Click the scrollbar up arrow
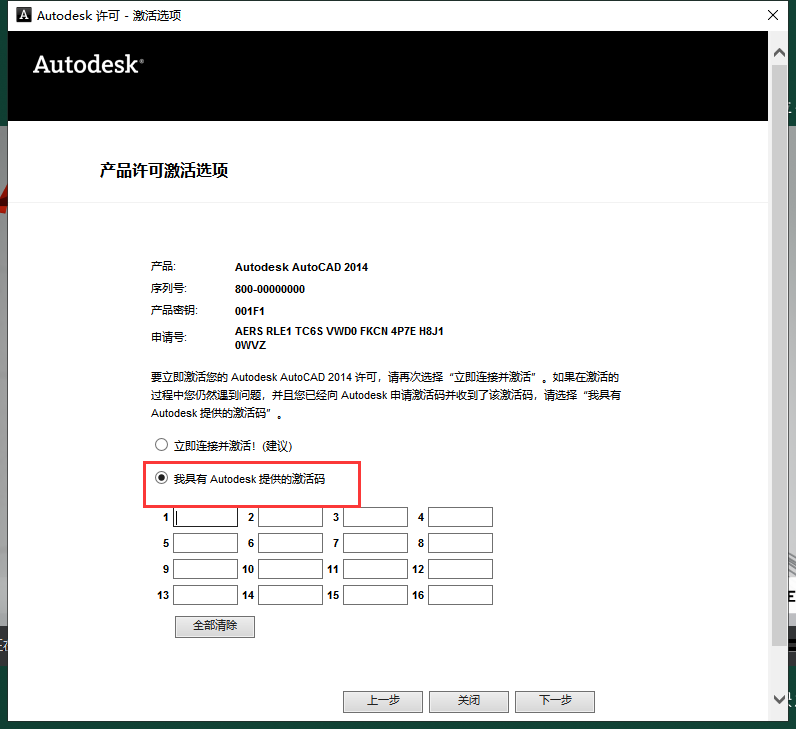Viewport: 796px width, 729px height. (x=779, y=52)
